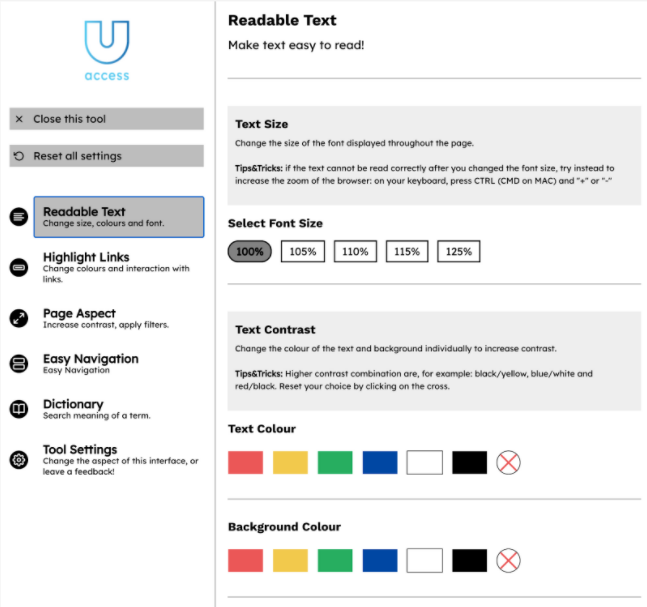
Task: Set font size to 110%
Action: 354,252
